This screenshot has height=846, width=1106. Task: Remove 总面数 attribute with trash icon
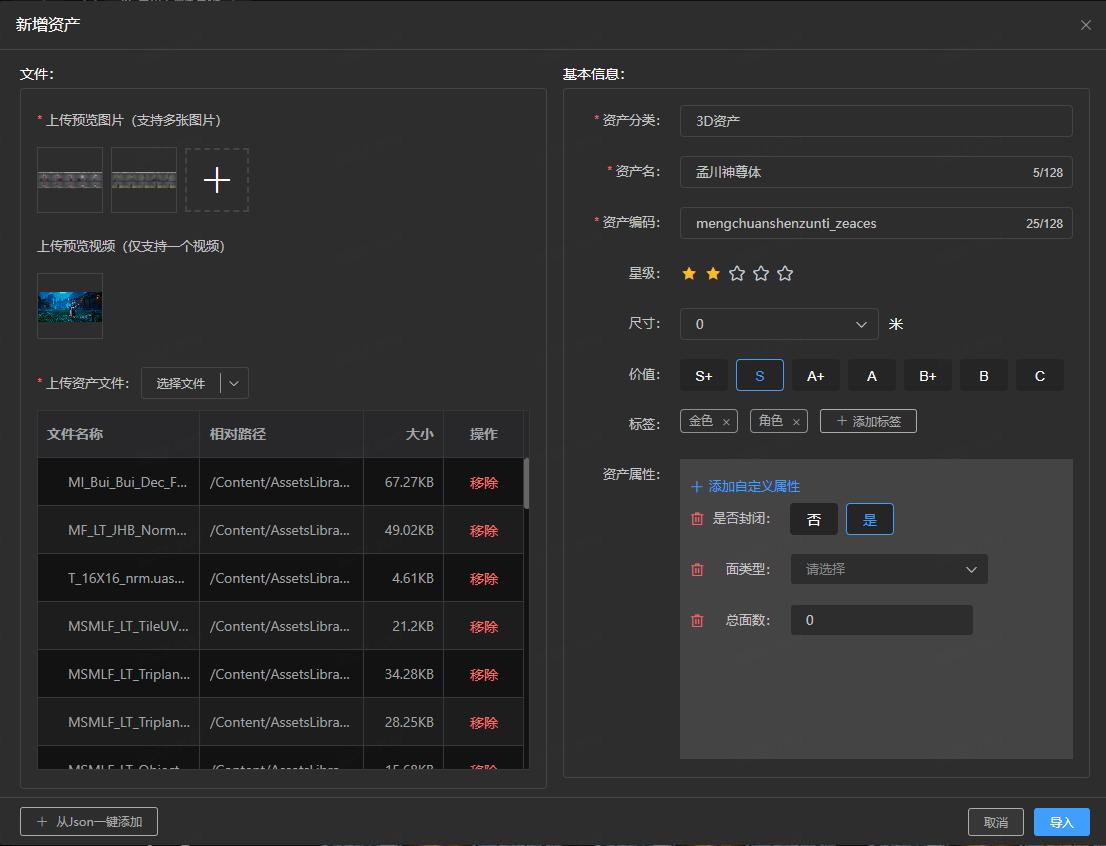[697, 621]
